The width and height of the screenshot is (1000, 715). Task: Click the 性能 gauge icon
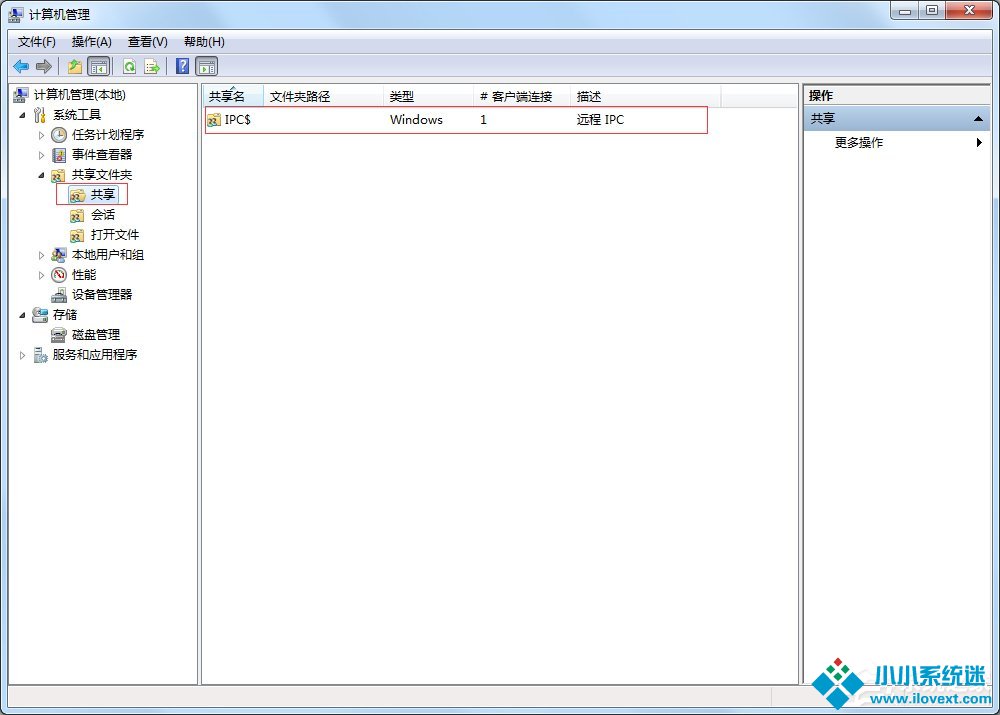coord(59,275)
